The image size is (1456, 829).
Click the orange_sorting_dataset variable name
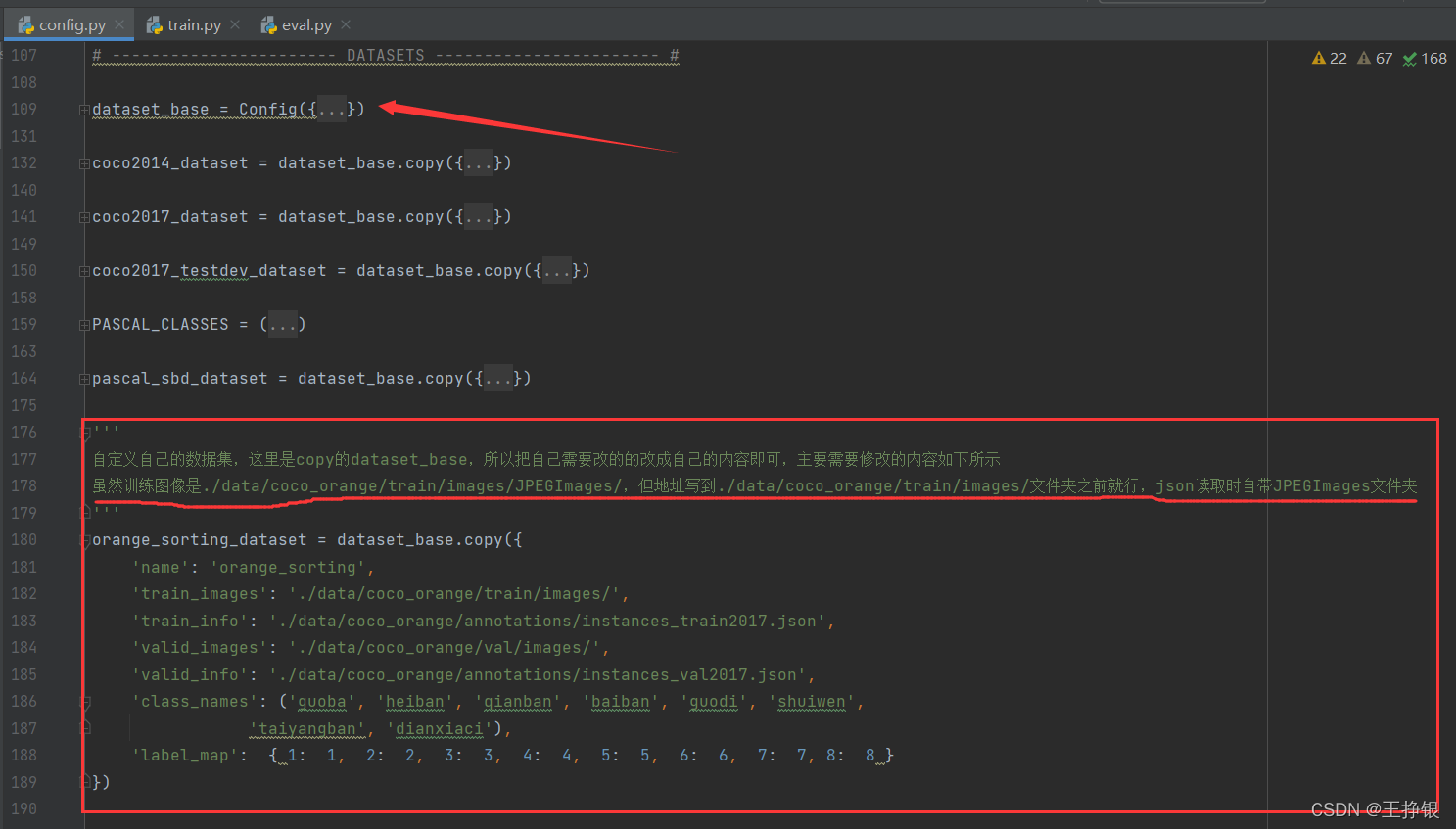pos(200,540)
